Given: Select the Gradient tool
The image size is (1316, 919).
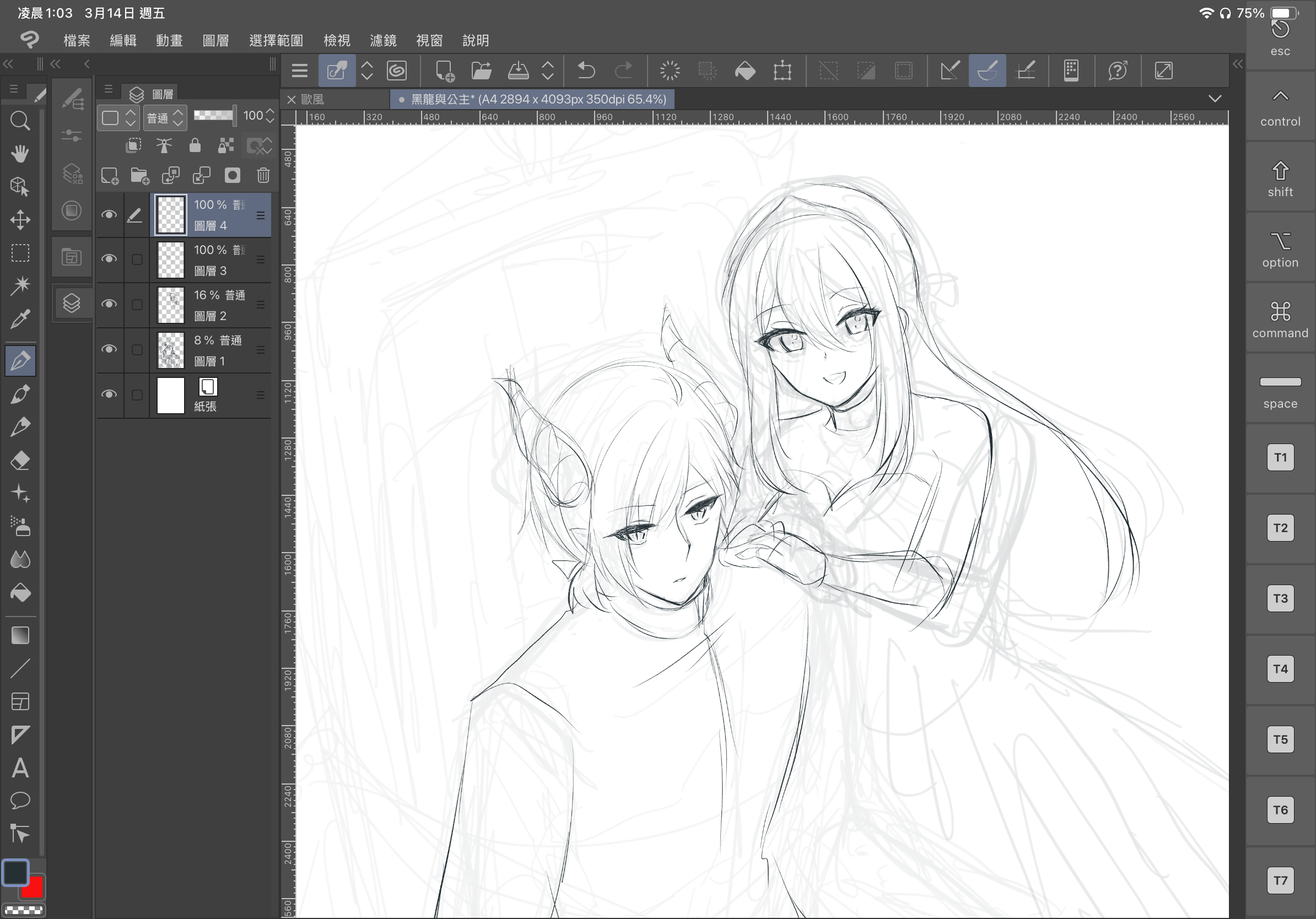Looking at the screenshot, I should coord(20,635).
